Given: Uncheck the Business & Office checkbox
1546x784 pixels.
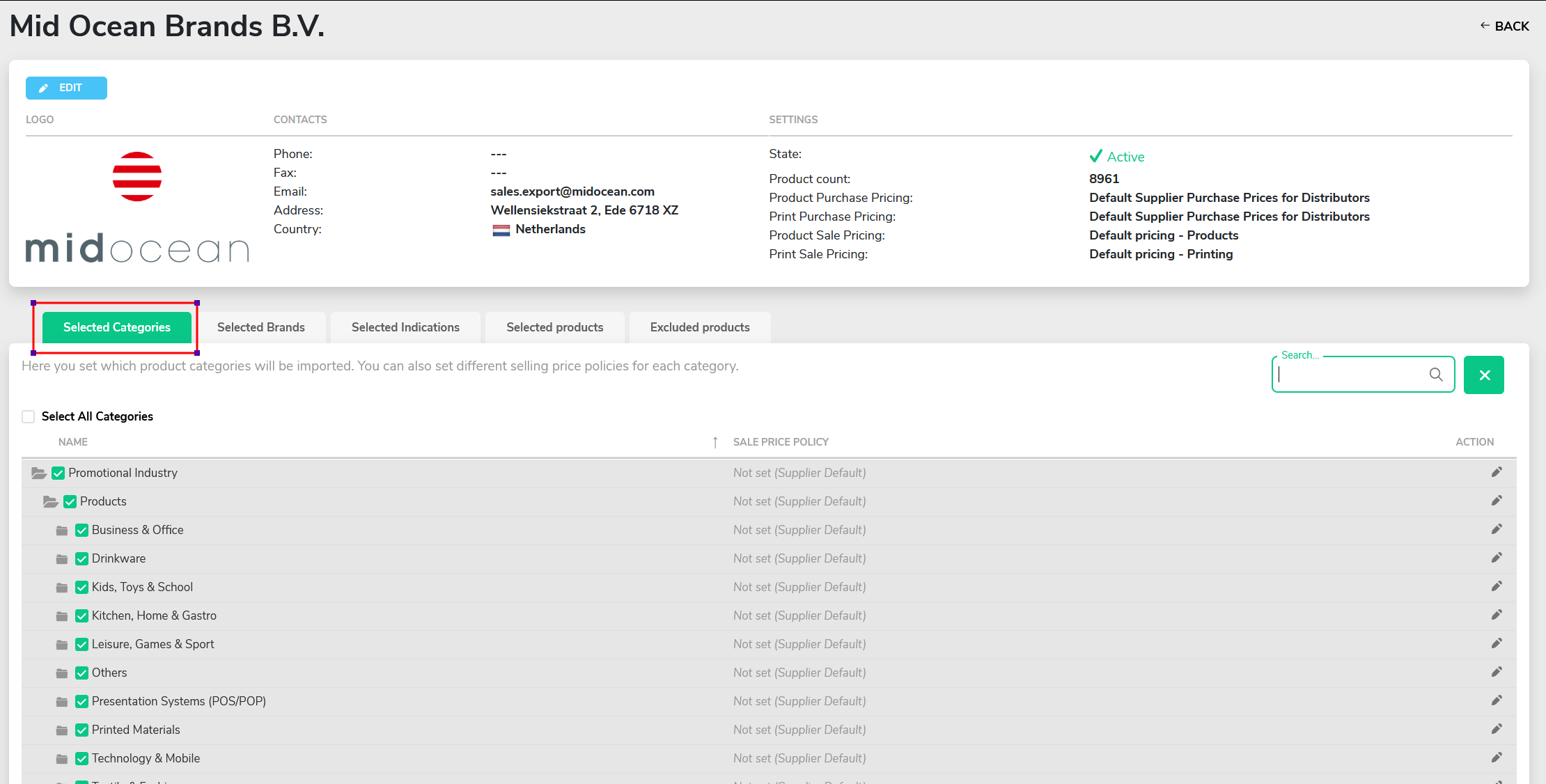Looking at the screenshot, I should pos(82,531).
